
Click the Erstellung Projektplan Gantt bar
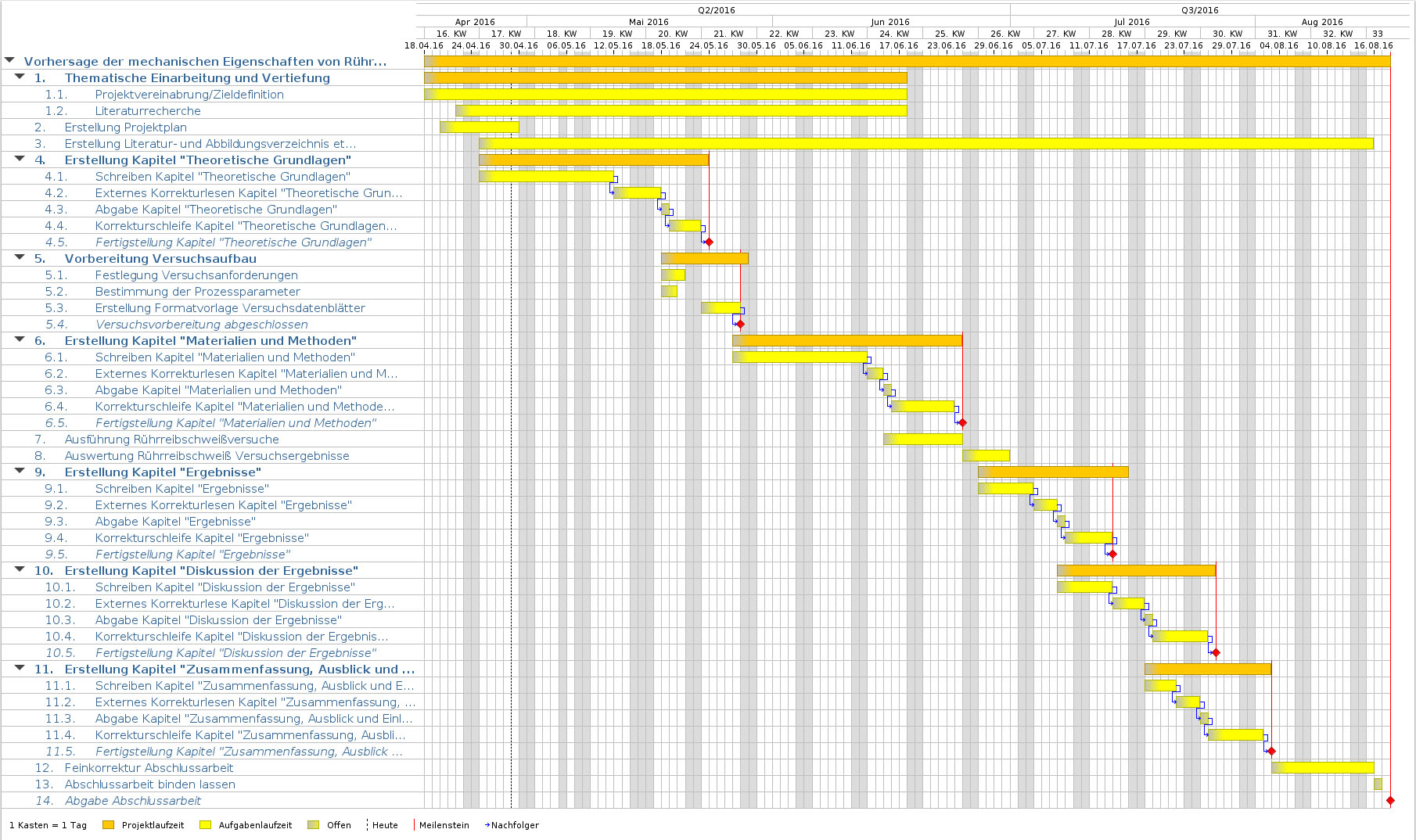[x=480, y=127]
